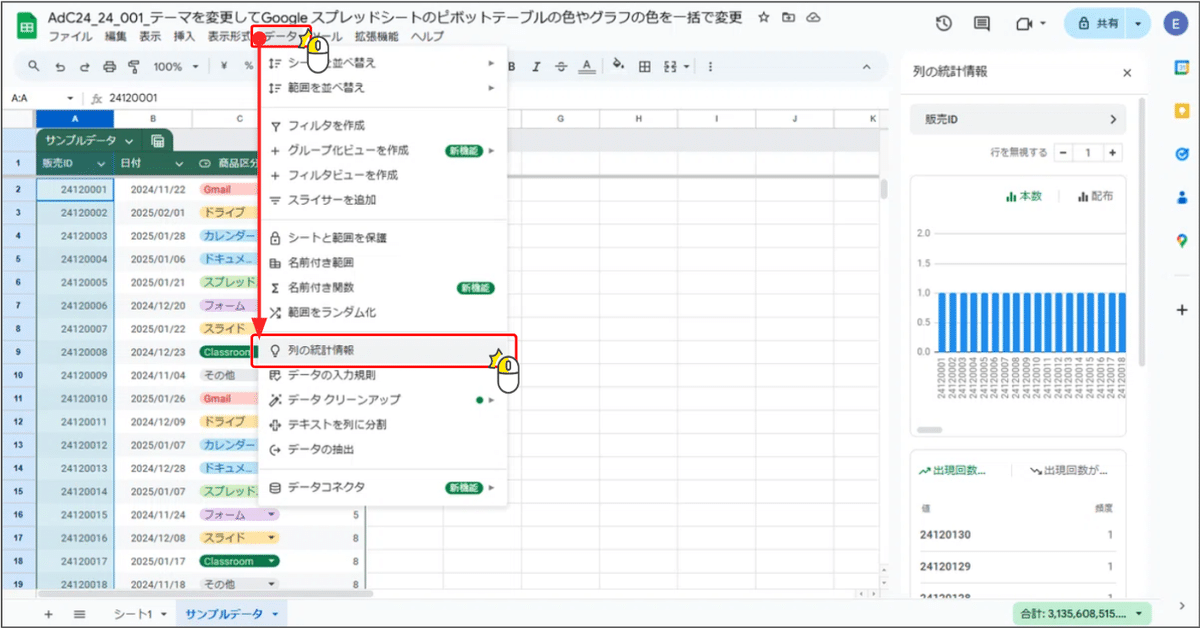Close the 列の統計情報 panel

coord(1127,73)
